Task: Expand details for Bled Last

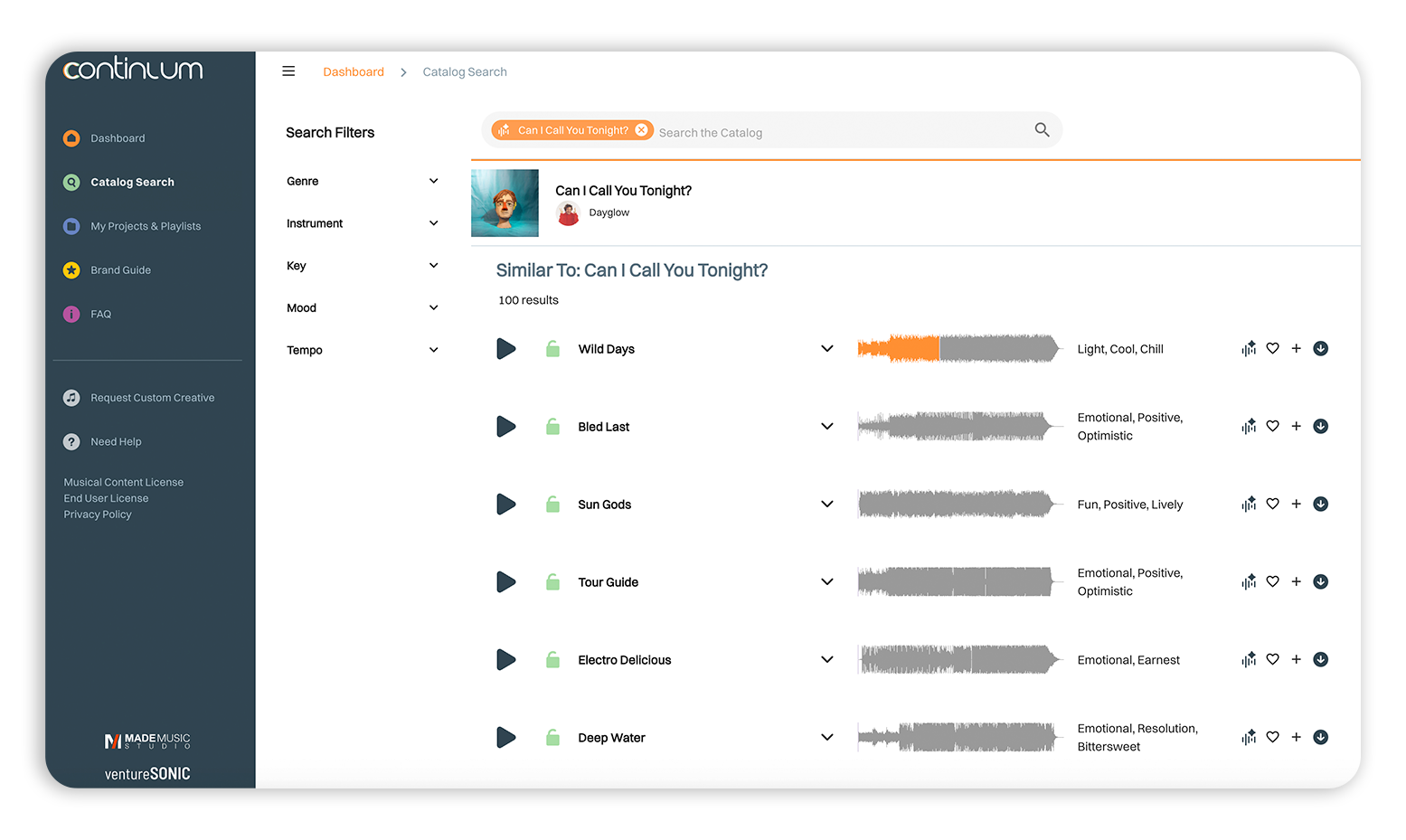Action: pyautogui.click(x=826, y=427)
